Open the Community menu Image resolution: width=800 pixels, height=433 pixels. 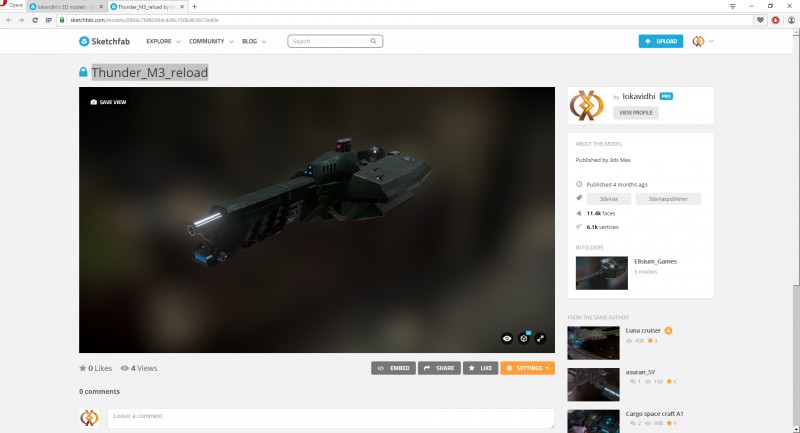tap(211, 41)
